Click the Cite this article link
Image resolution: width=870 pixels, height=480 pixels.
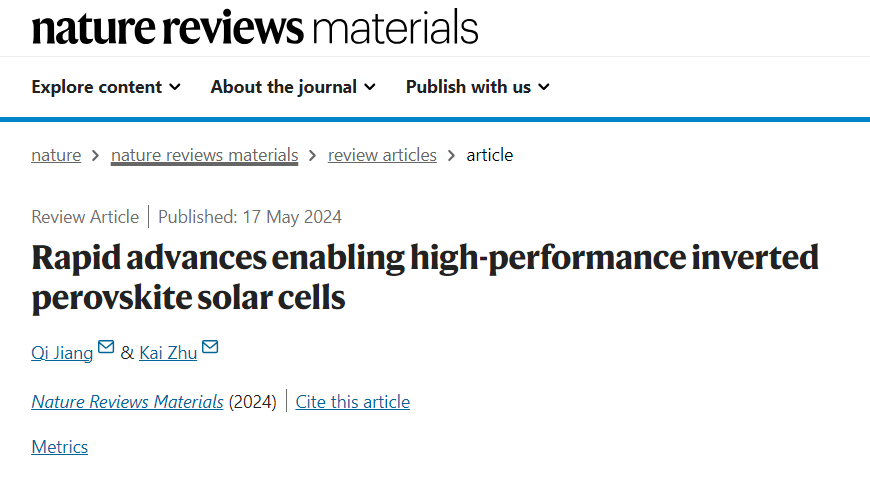(353, 401)
